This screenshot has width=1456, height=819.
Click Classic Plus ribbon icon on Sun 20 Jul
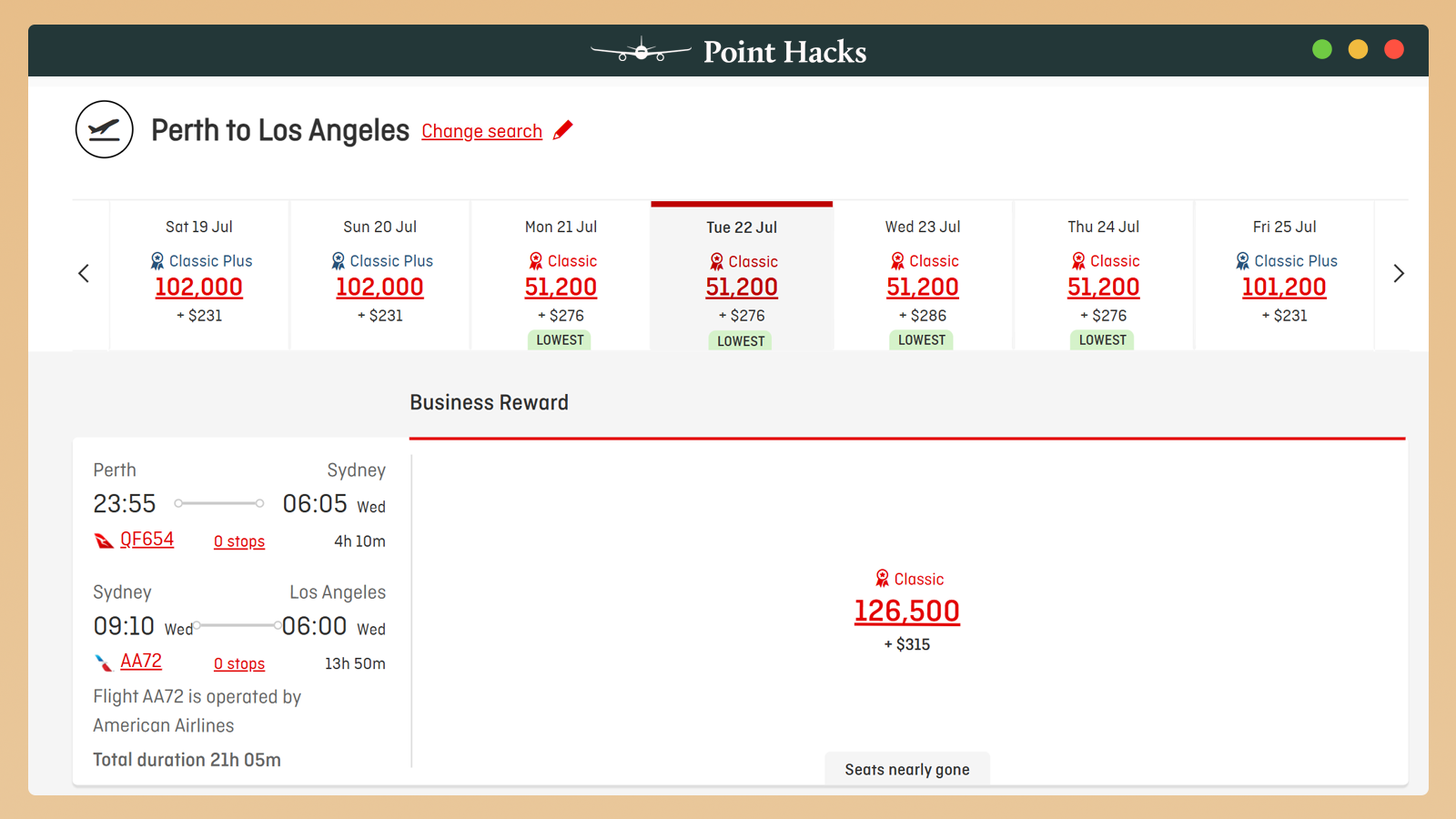[339, 261]
